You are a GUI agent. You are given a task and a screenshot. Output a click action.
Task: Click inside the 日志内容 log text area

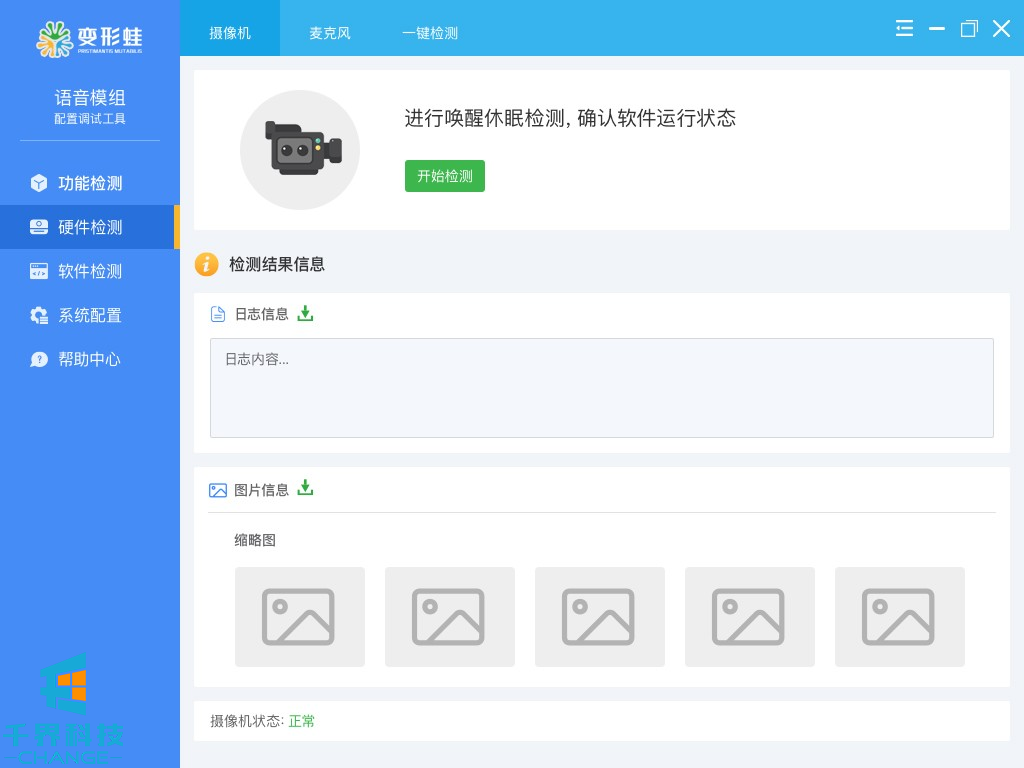pos(601,388)
